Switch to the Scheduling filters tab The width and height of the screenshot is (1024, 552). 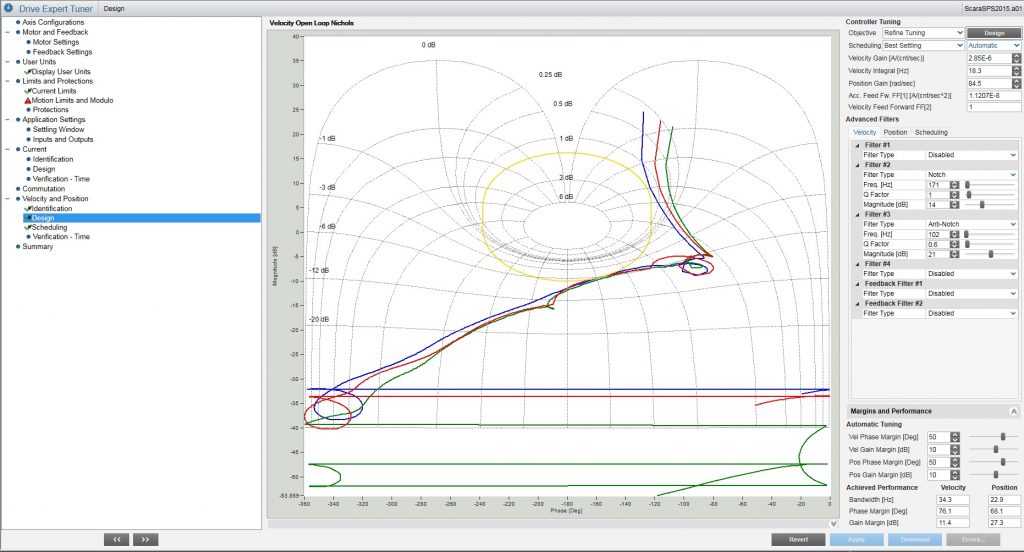[931, 132]
